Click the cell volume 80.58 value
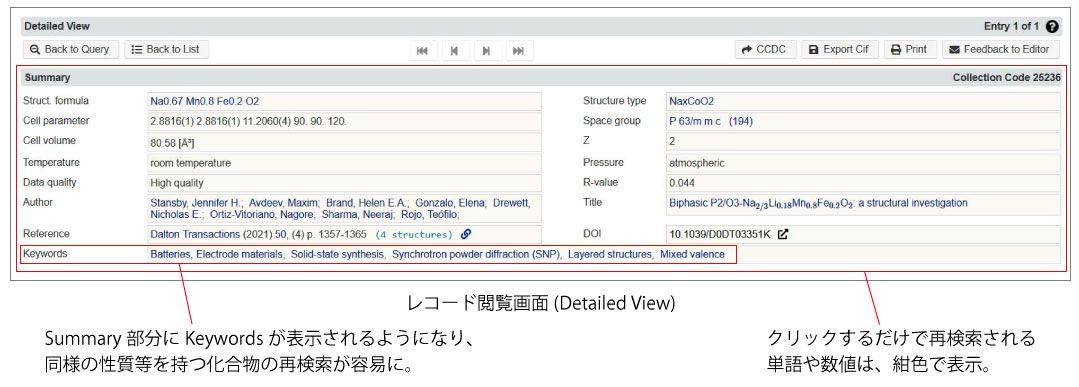The image size is (1079, 387). pos(172,143)
